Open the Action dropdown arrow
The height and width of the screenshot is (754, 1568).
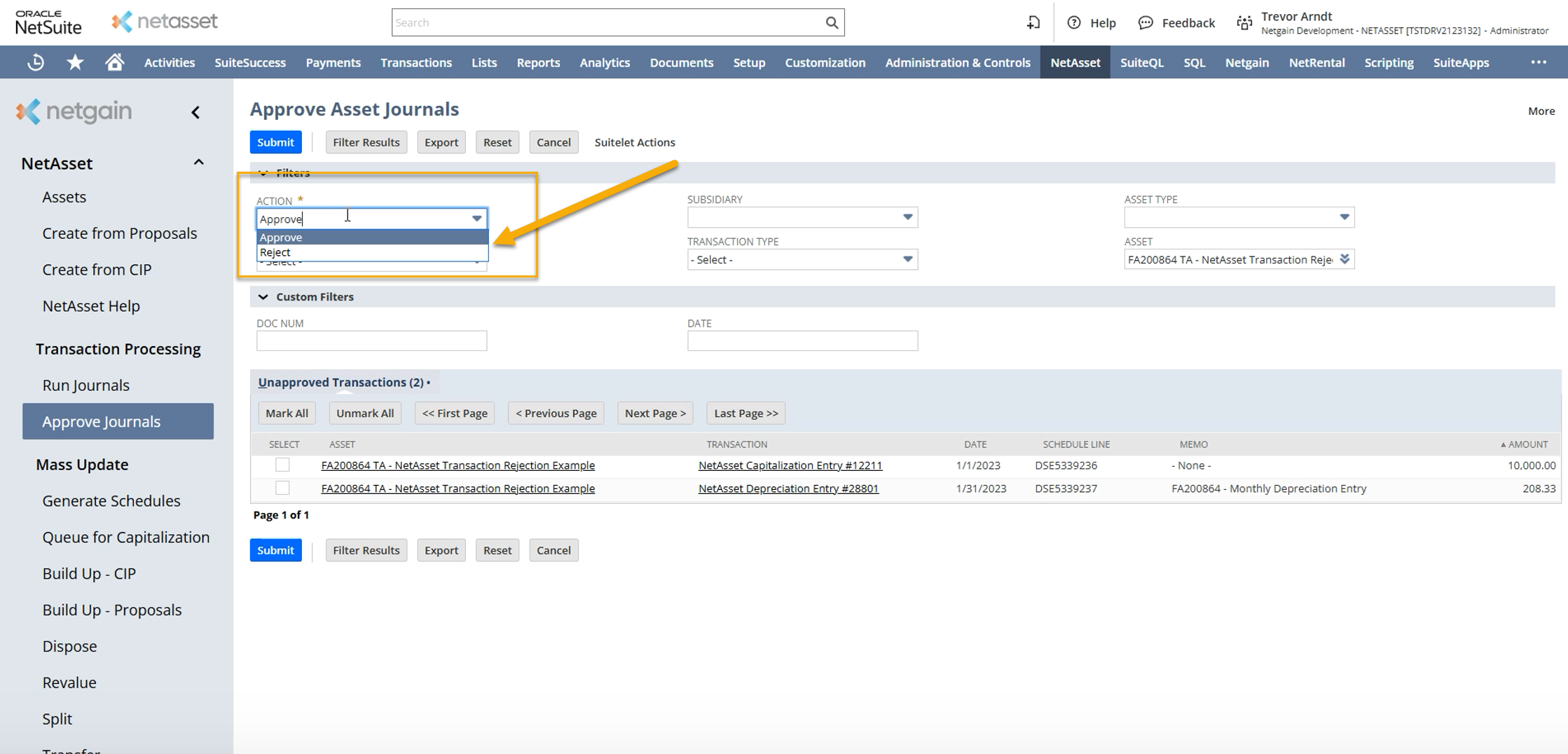click(x=476, y=219)
